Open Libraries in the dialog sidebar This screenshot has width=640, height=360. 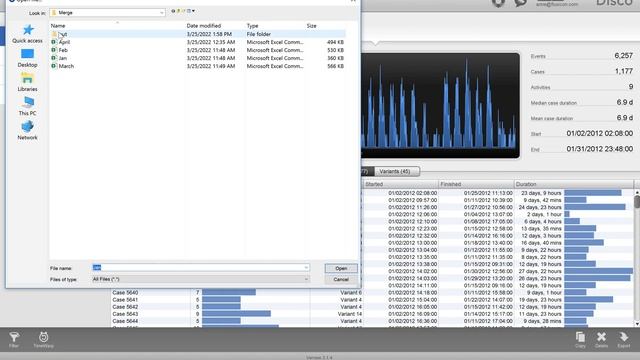pos(27,82)
